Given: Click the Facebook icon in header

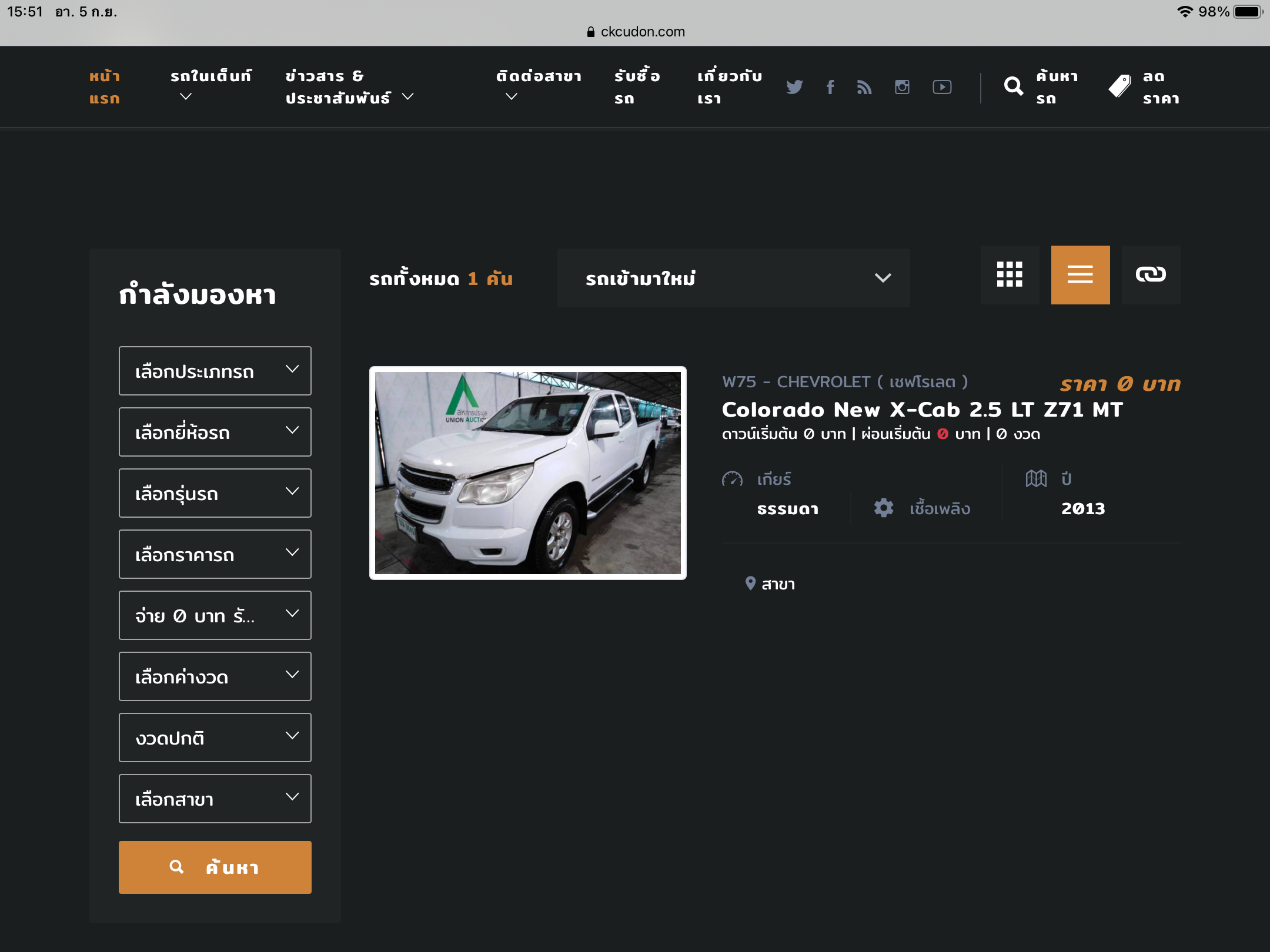Looking at the screenshot, I should click(830, 87).
